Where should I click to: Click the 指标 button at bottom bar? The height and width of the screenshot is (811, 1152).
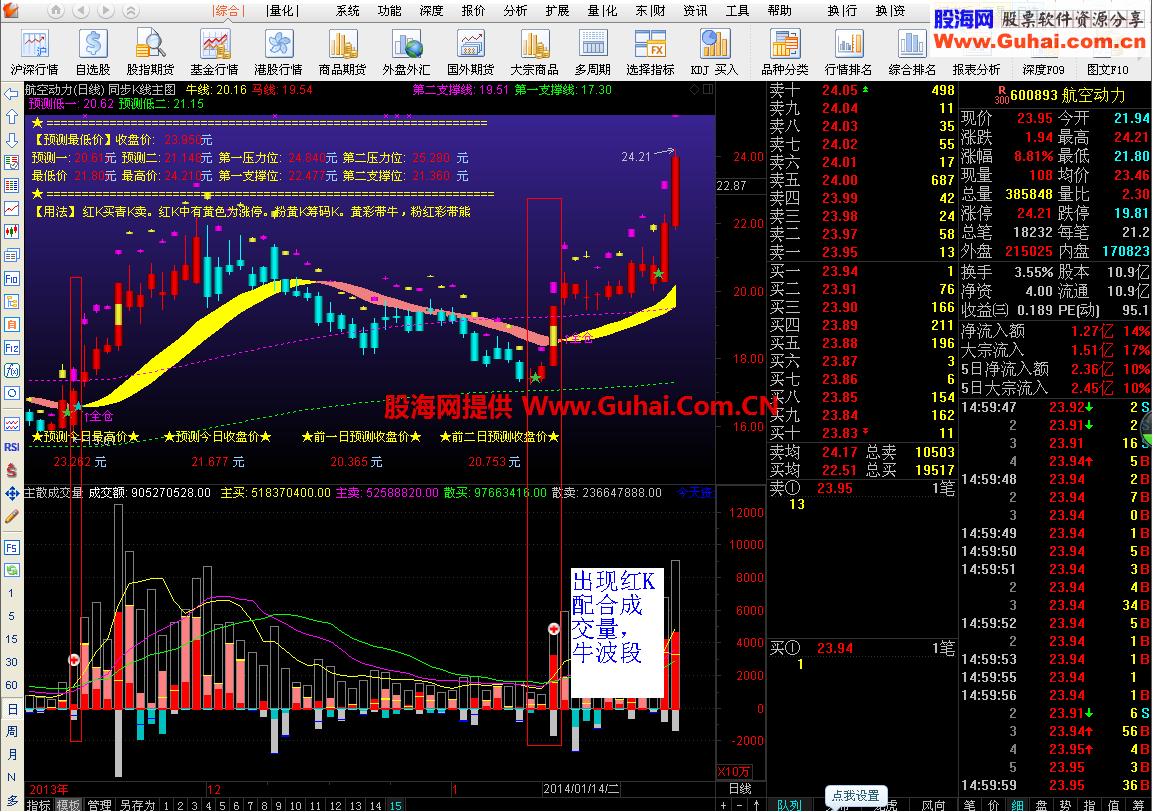point(39,805)
